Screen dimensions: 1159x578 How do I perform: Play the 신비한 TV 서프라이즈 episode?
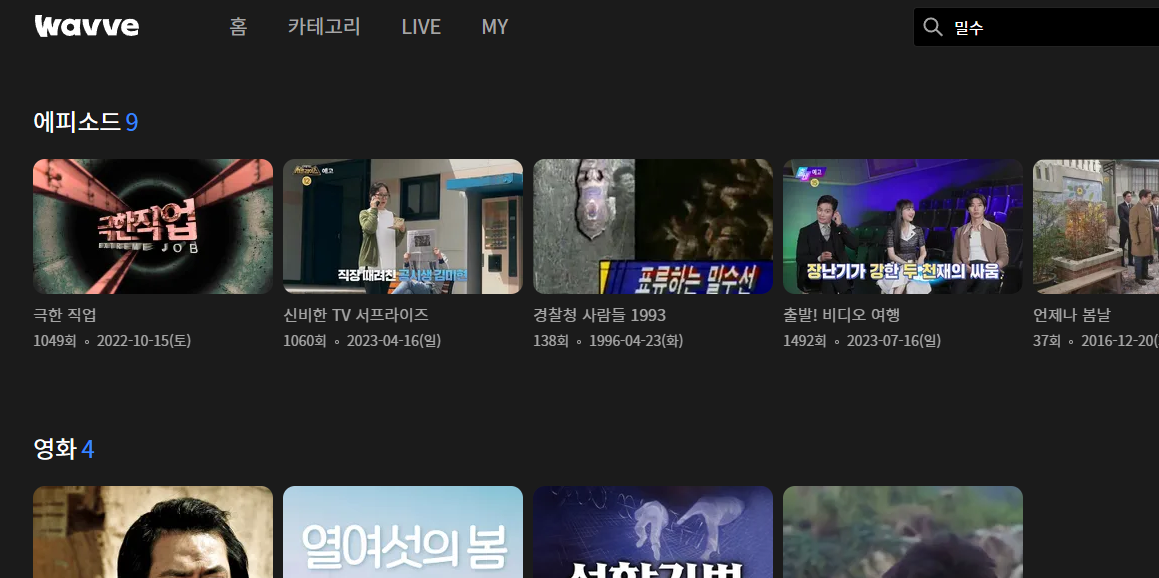(402, 226)
